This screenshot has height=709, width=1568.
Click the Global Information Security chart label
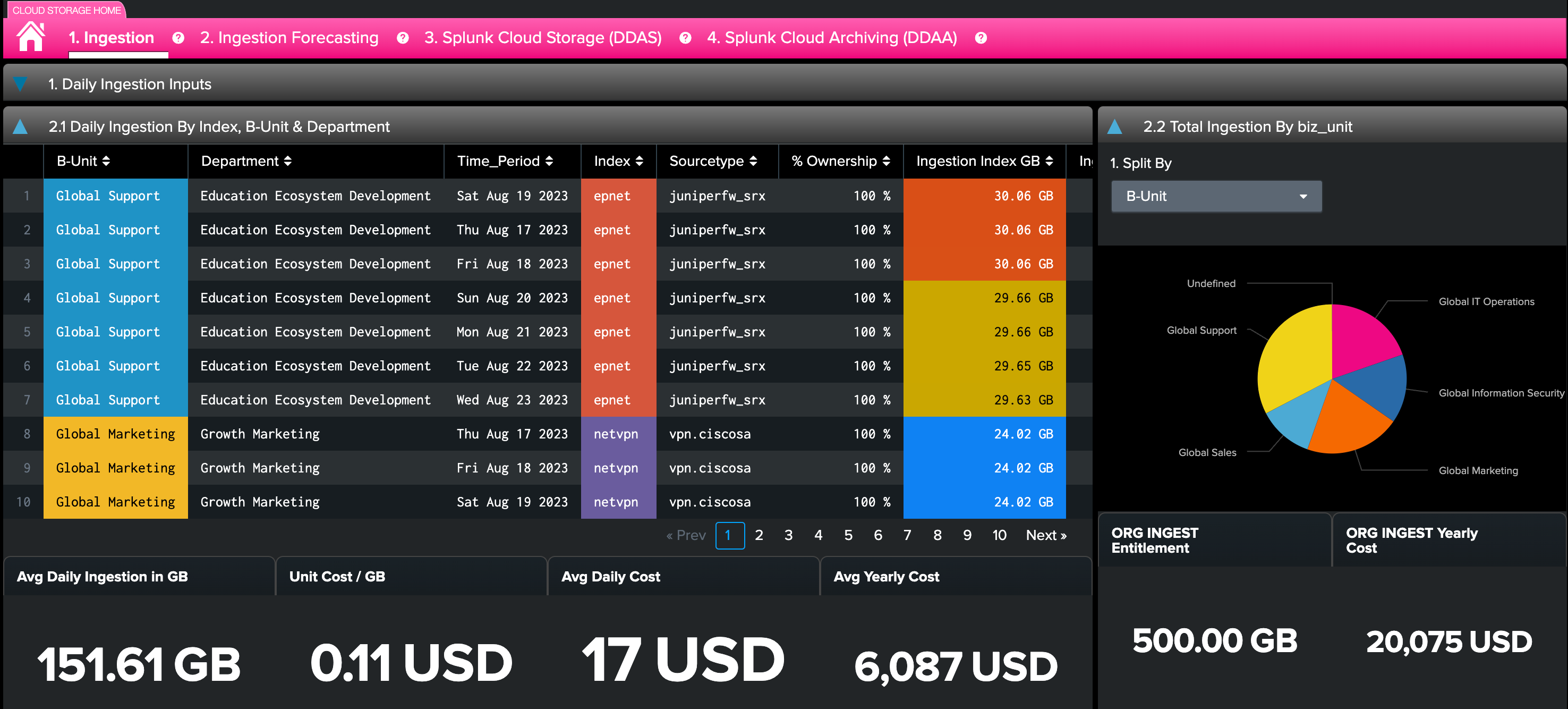(x=1501, y=393)
